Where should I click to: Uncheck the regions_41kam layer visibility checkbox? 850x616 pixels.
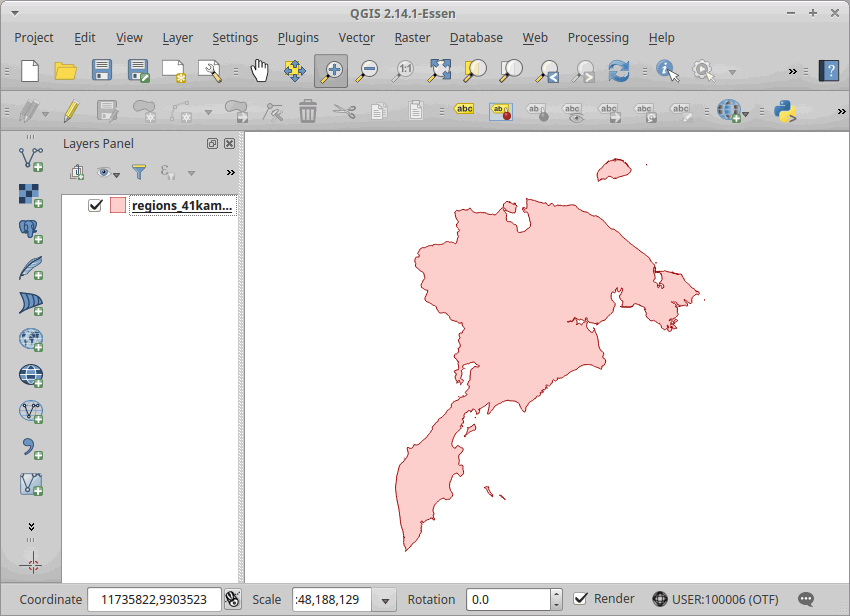pyautogui.click(x=96, y=206)
